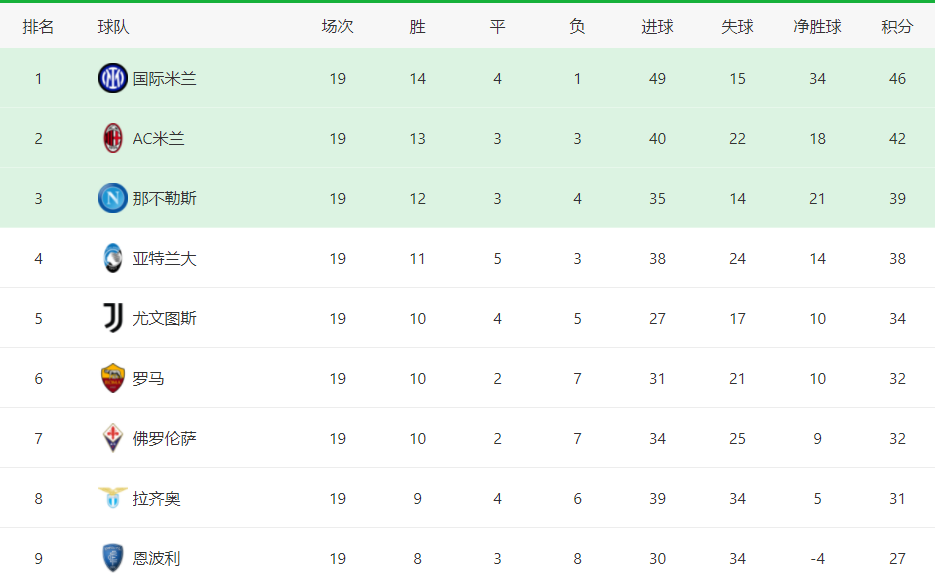This screenshot has width=935, height=580.
Task: Click the Roma club crest
Action: coord(113,378)
